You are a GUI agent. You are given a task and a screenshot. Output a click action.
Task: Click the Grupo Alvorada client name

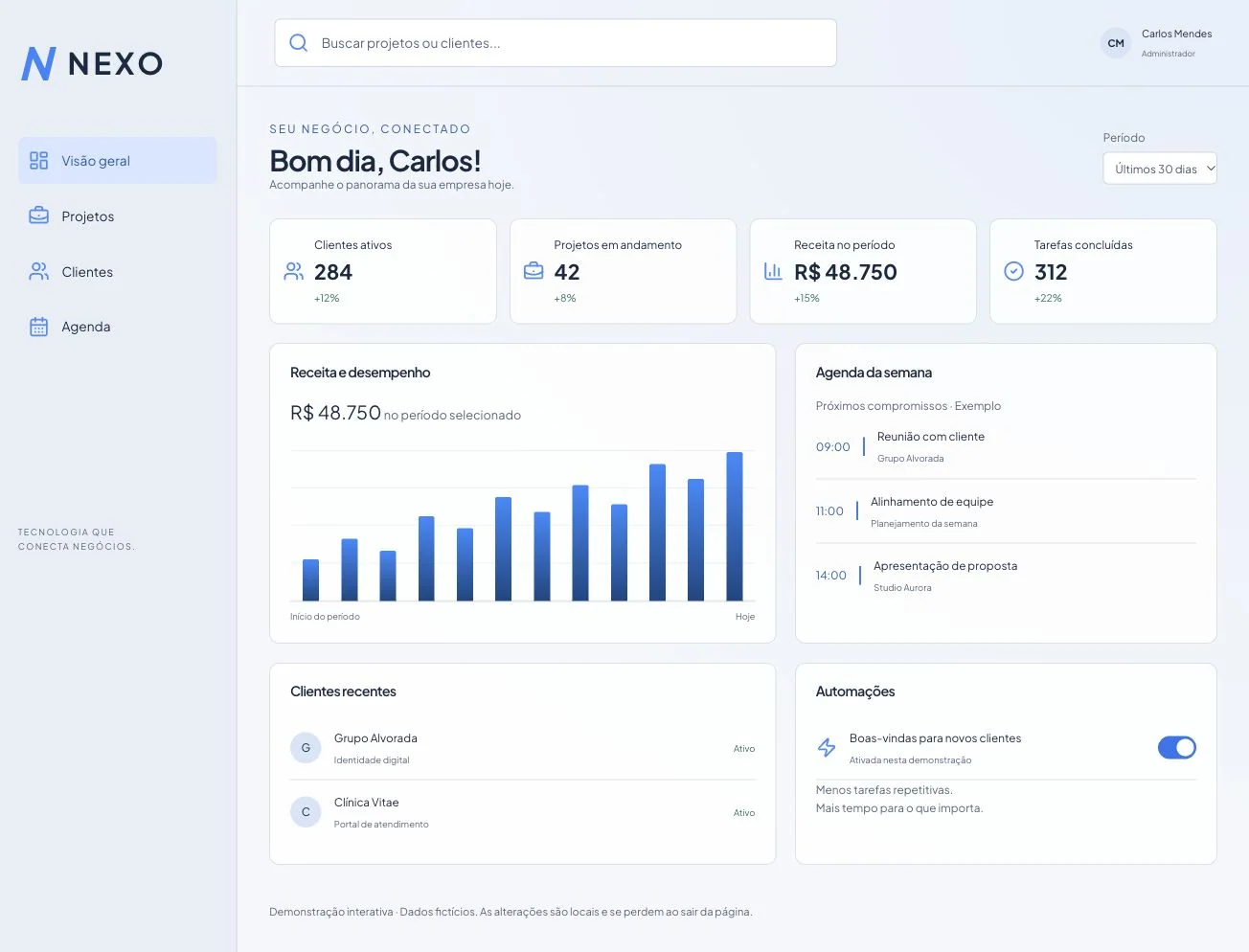coord(375,738)
